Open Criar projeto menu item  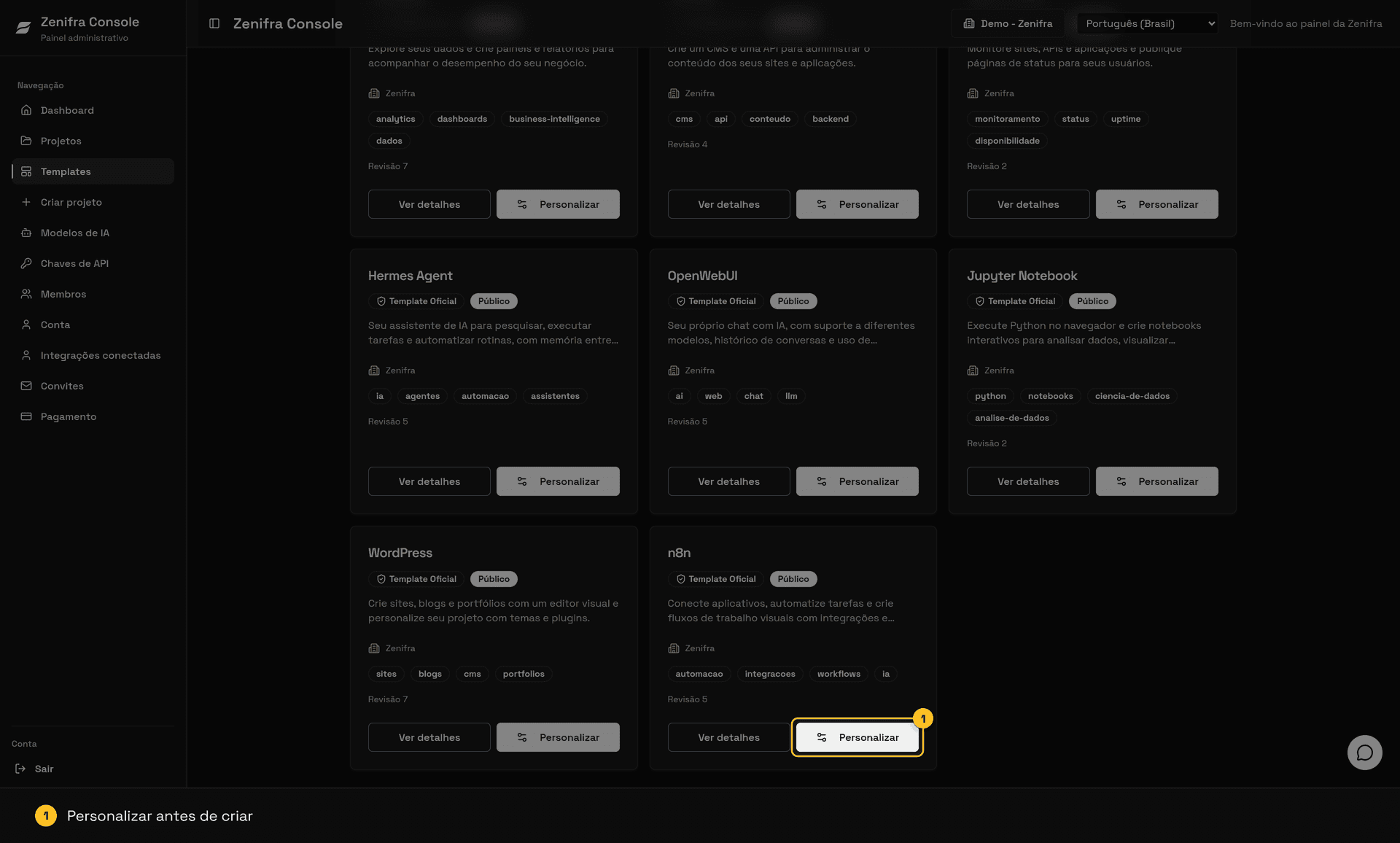[x=93, y=202]
